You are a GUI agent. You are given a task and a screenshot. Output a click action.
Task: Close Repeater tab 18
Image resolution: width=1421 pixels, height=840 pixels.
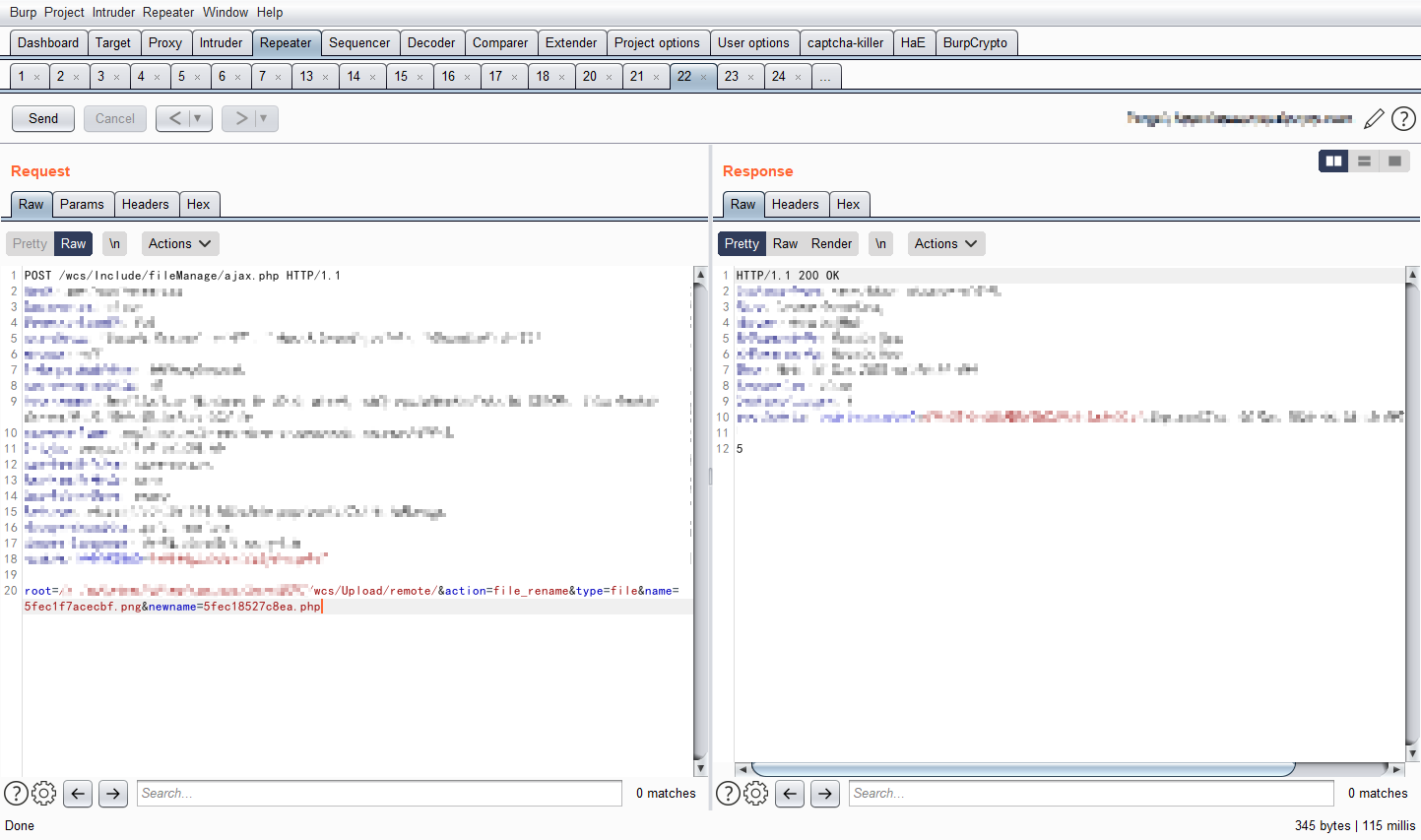(561, 77)
